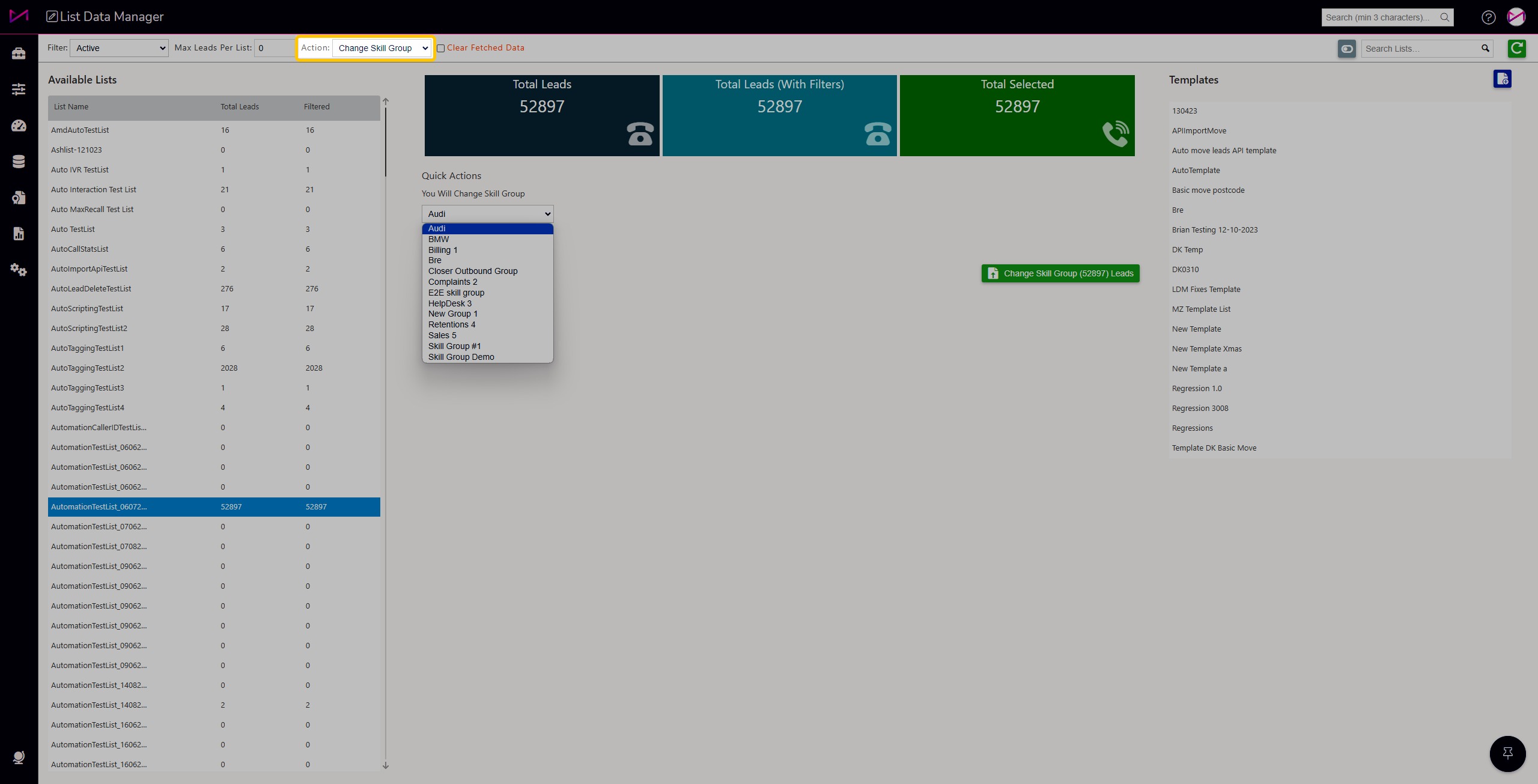1538x784 pixels.
Task: Toggle the eye visibility button near Search Lists
Action: 1347,49
